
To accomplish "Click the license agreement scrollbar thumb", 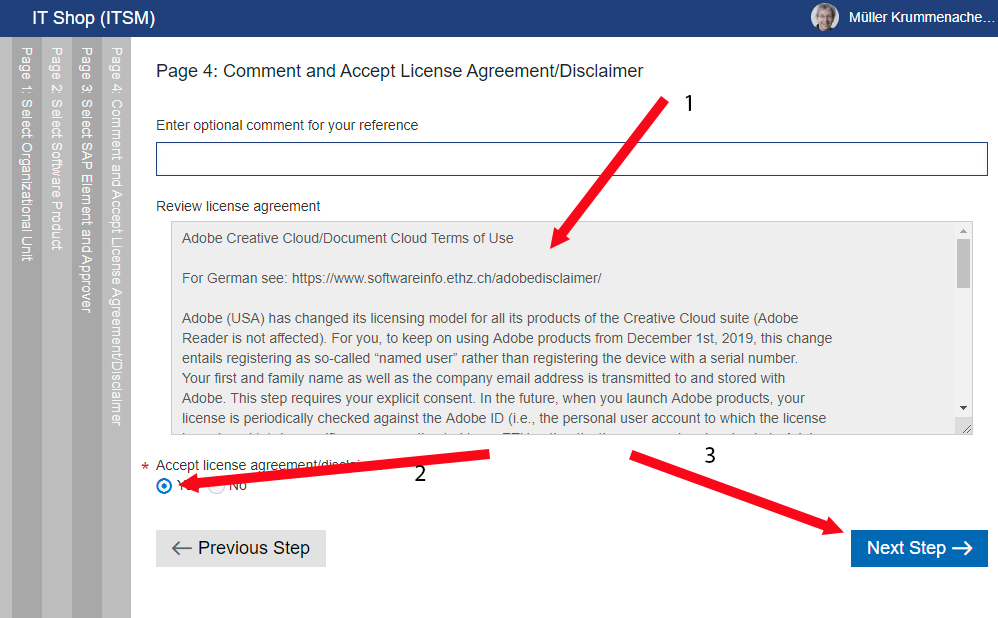I will (x=964, y=263).
